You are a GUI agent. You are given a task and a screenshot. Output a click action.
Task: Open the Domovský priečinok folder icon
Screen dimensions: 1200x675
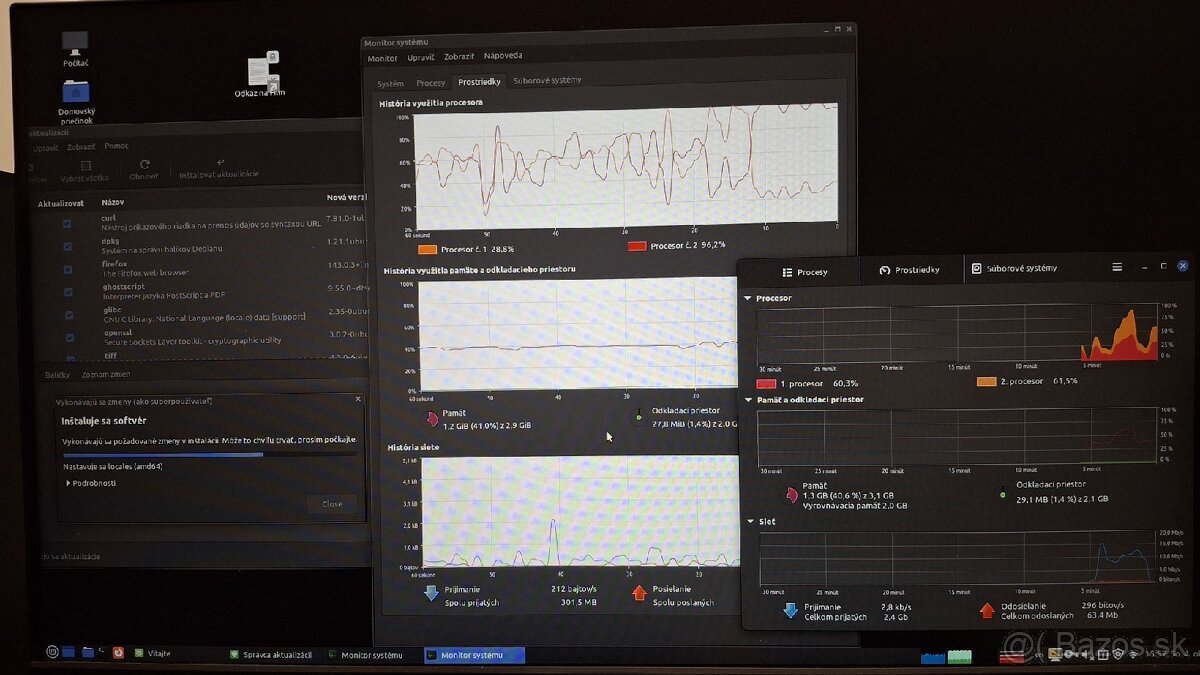coord(75,93)
